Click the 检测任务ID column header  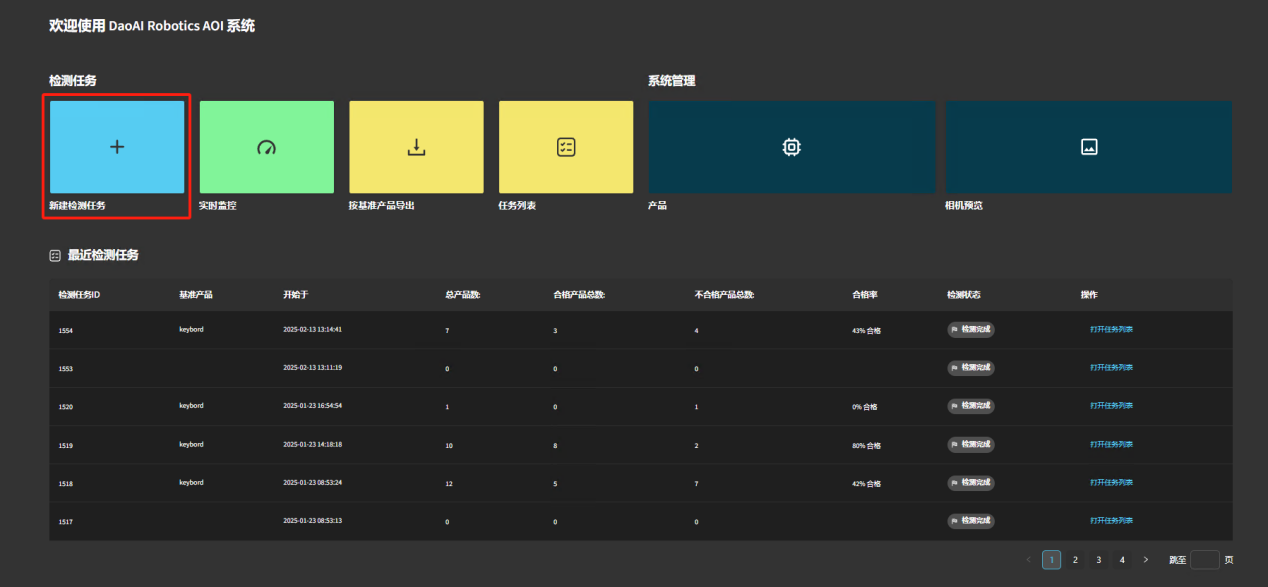[80, 295]
